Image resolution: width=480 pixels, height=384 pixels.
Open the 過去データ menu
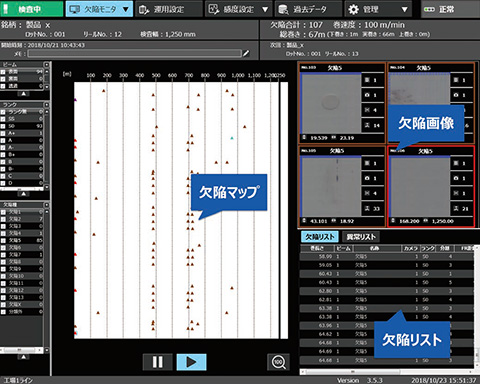click(x=308, y=9)
